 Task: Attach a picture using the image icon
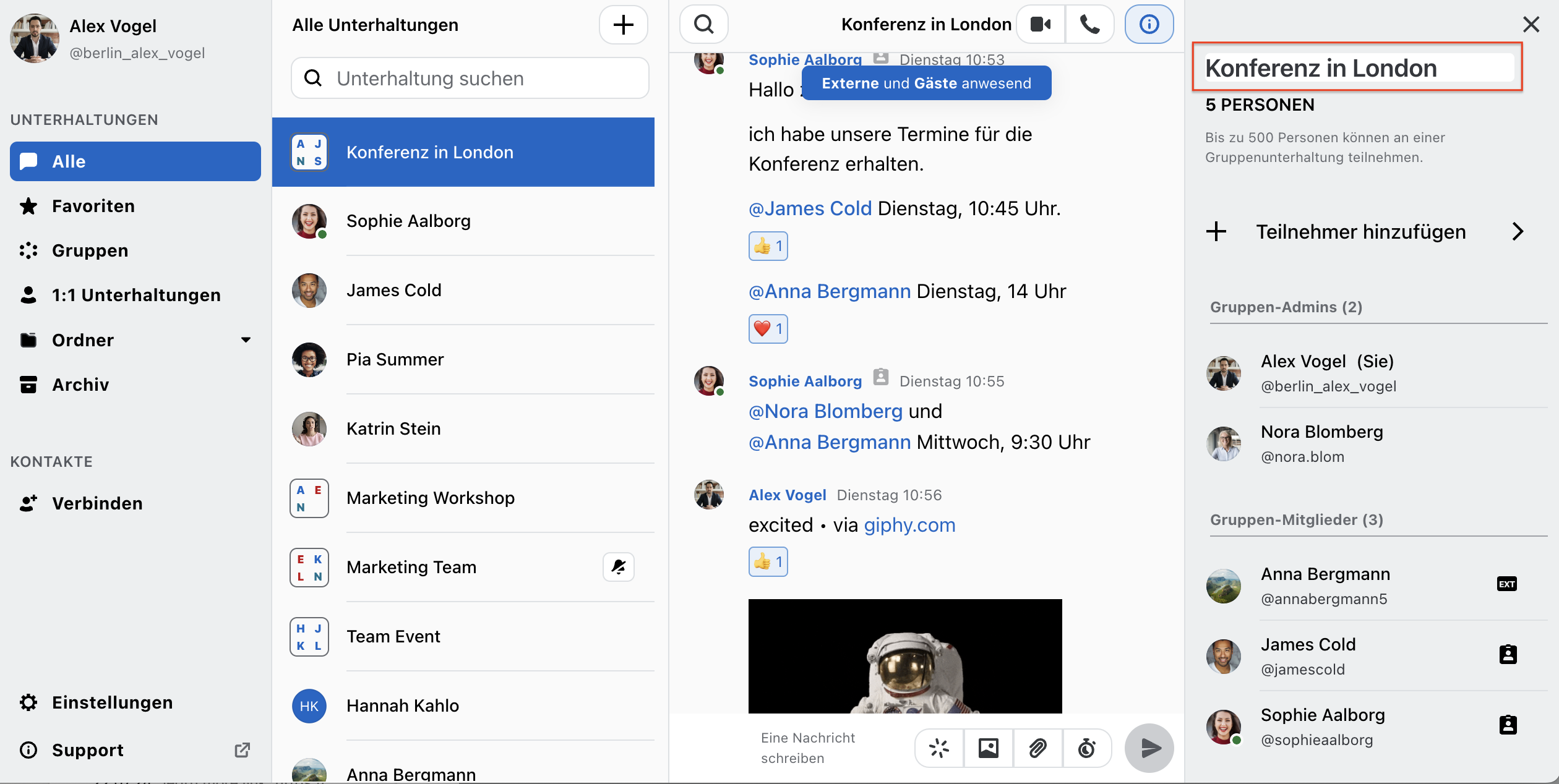988,748
